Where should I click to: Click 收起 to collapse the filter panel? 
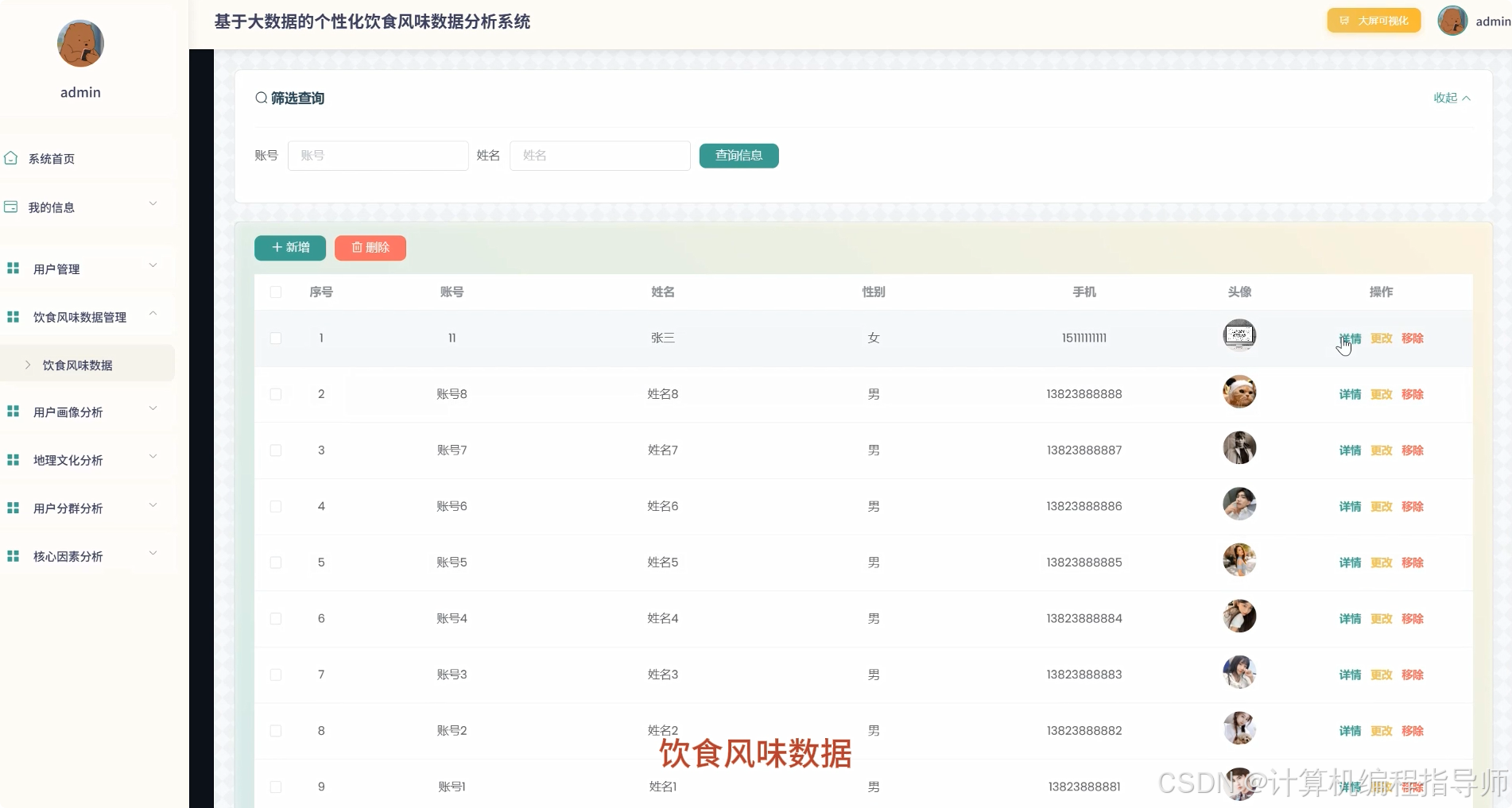coord(1451,98)
